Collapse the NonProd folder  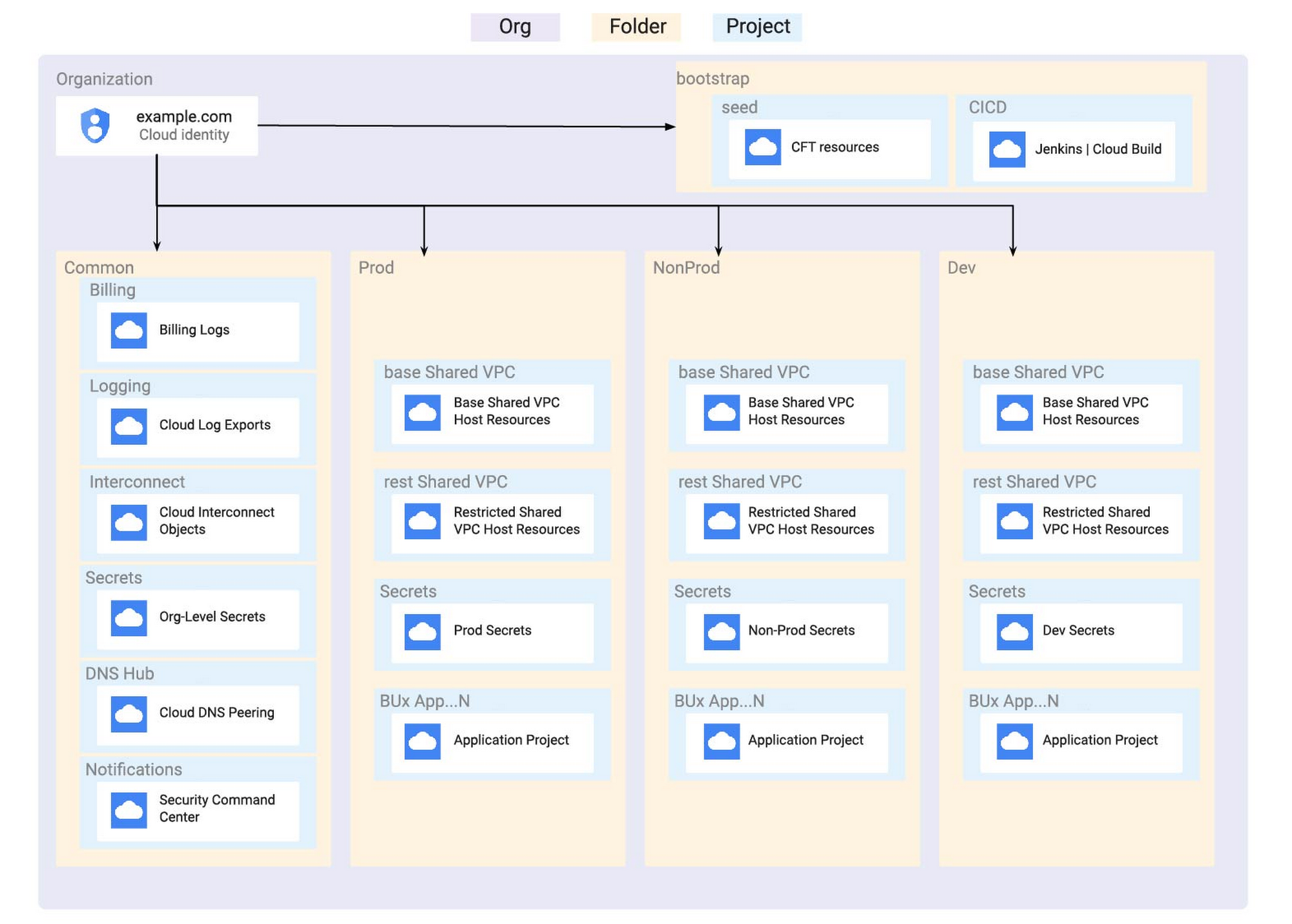(687, 267)
